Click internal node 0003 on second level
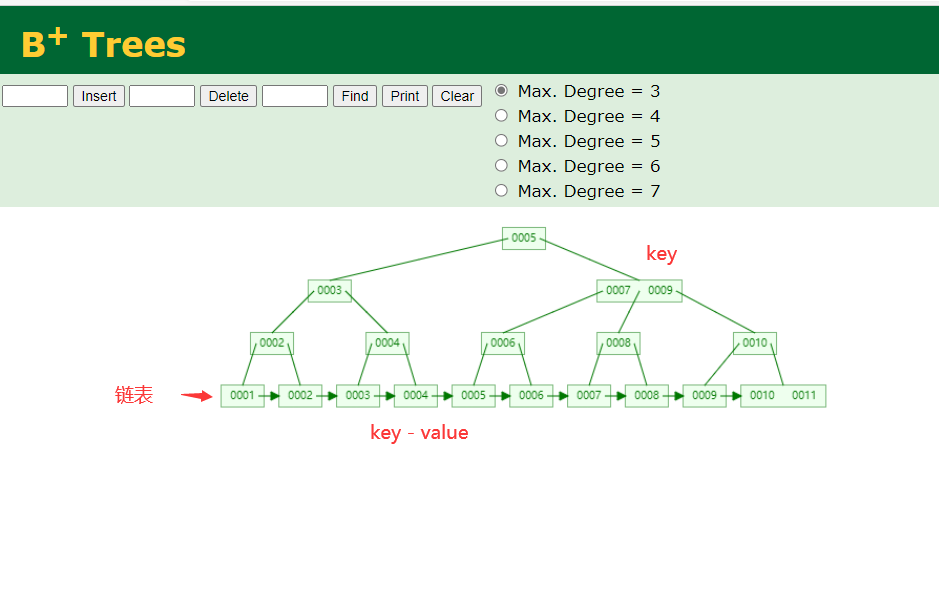 click(329, 291)
